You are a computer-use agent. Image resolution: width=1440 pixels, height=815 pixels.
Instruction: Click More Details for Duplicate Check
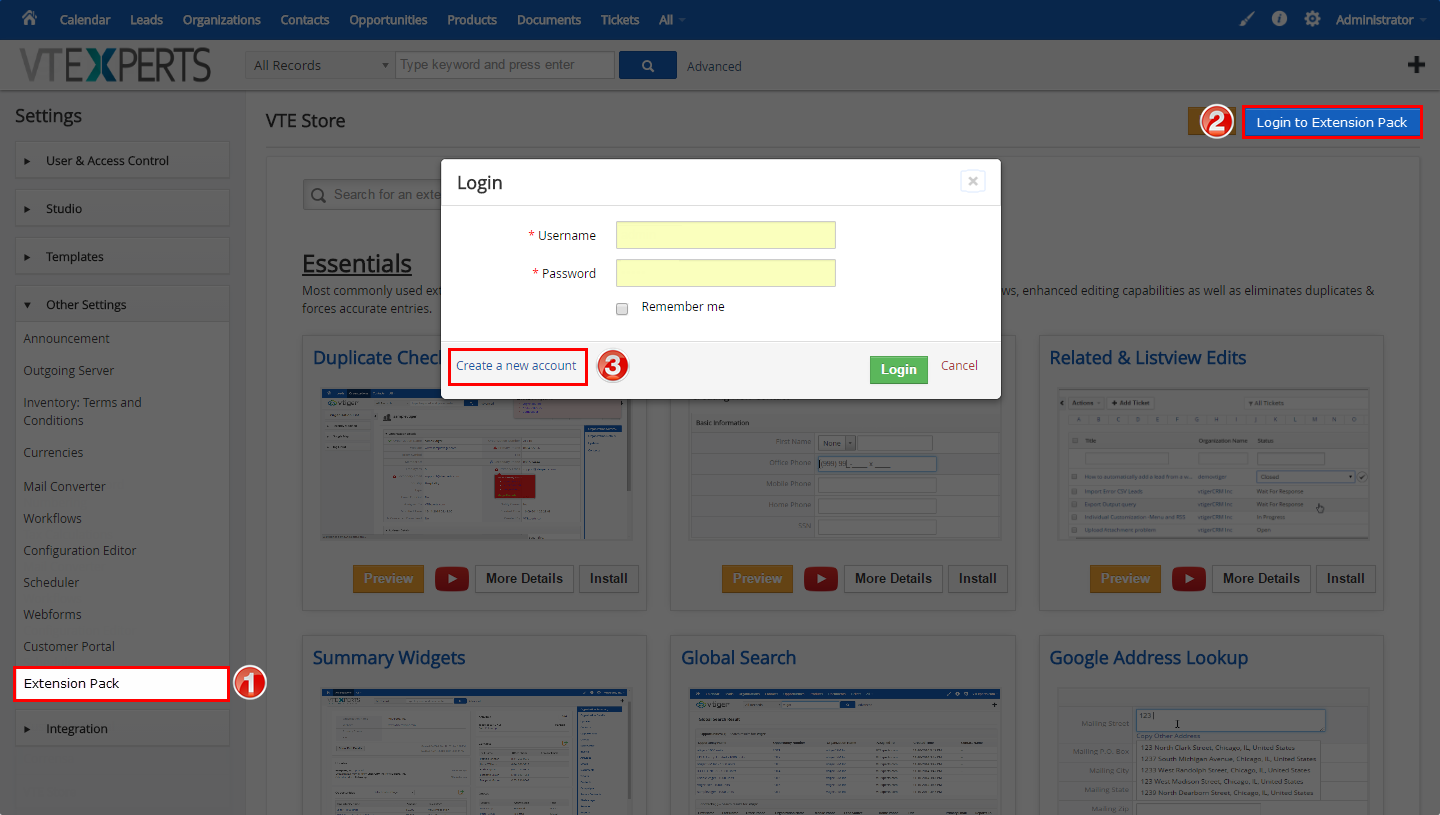pos(524,578)
